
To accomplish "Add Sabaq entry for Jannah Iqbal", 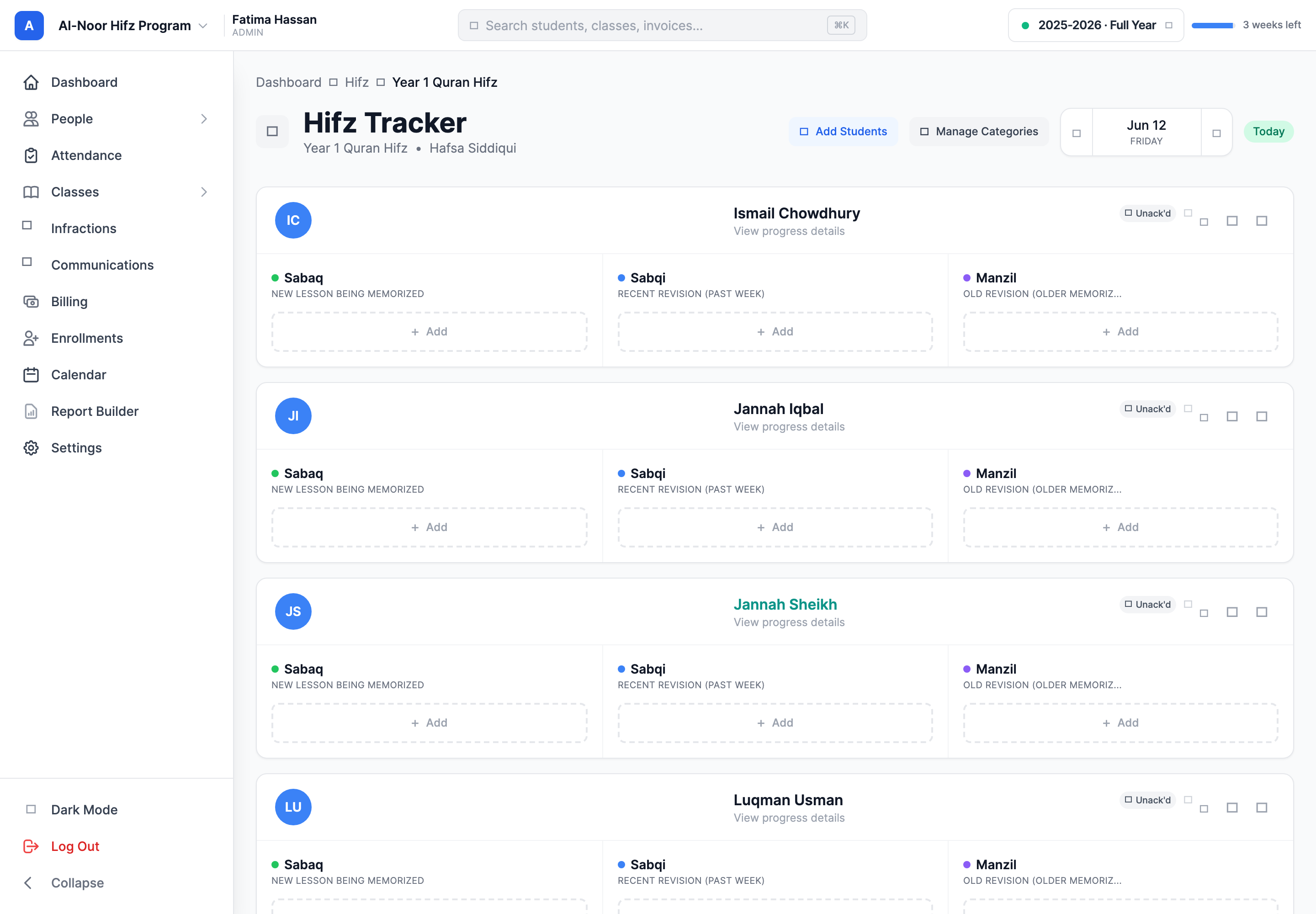I will click(430, 527).
